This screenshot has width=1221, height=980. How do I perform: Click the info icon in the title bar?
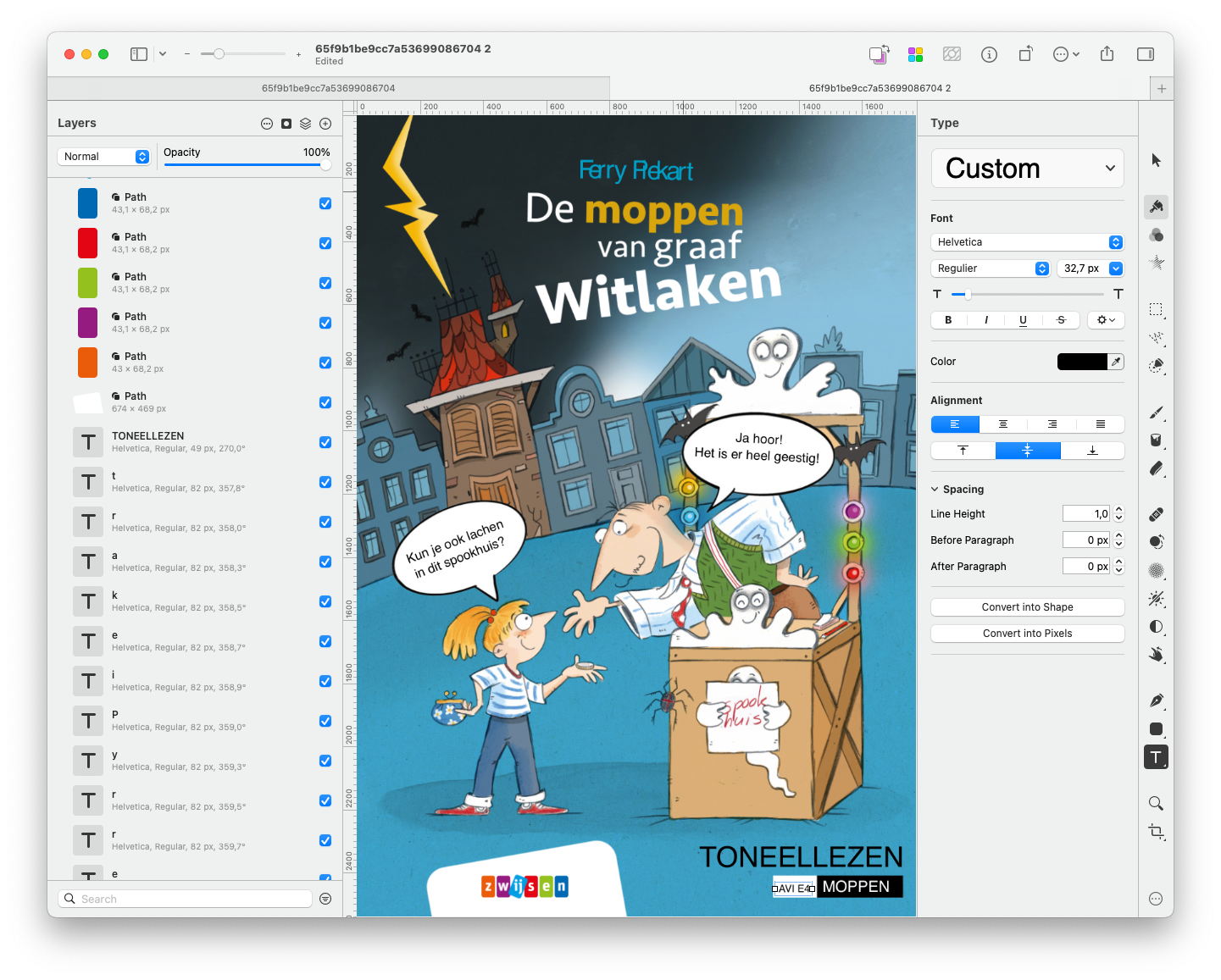tap(989, 54)
